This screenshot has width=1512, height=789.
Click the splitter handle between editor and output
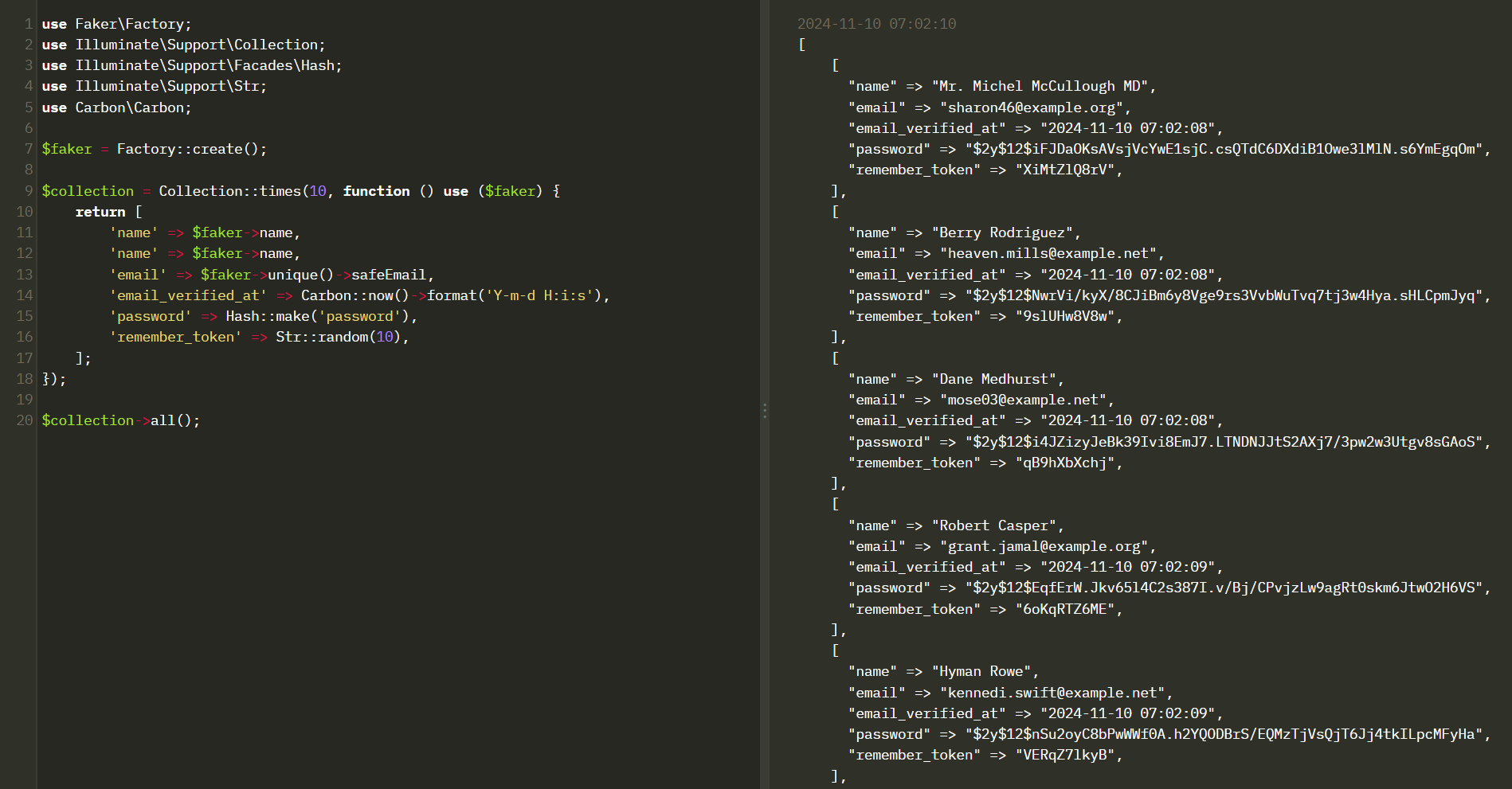pyautogui.click(x=765, y=410)
